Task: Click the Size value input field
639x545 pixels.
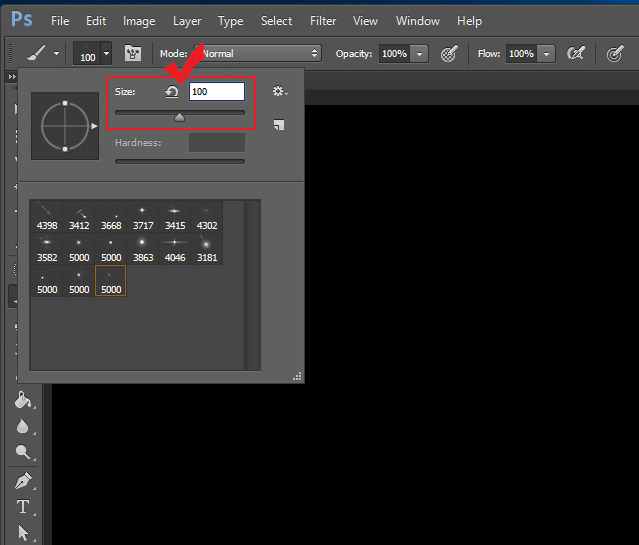Action: click(x=217, y=91)
